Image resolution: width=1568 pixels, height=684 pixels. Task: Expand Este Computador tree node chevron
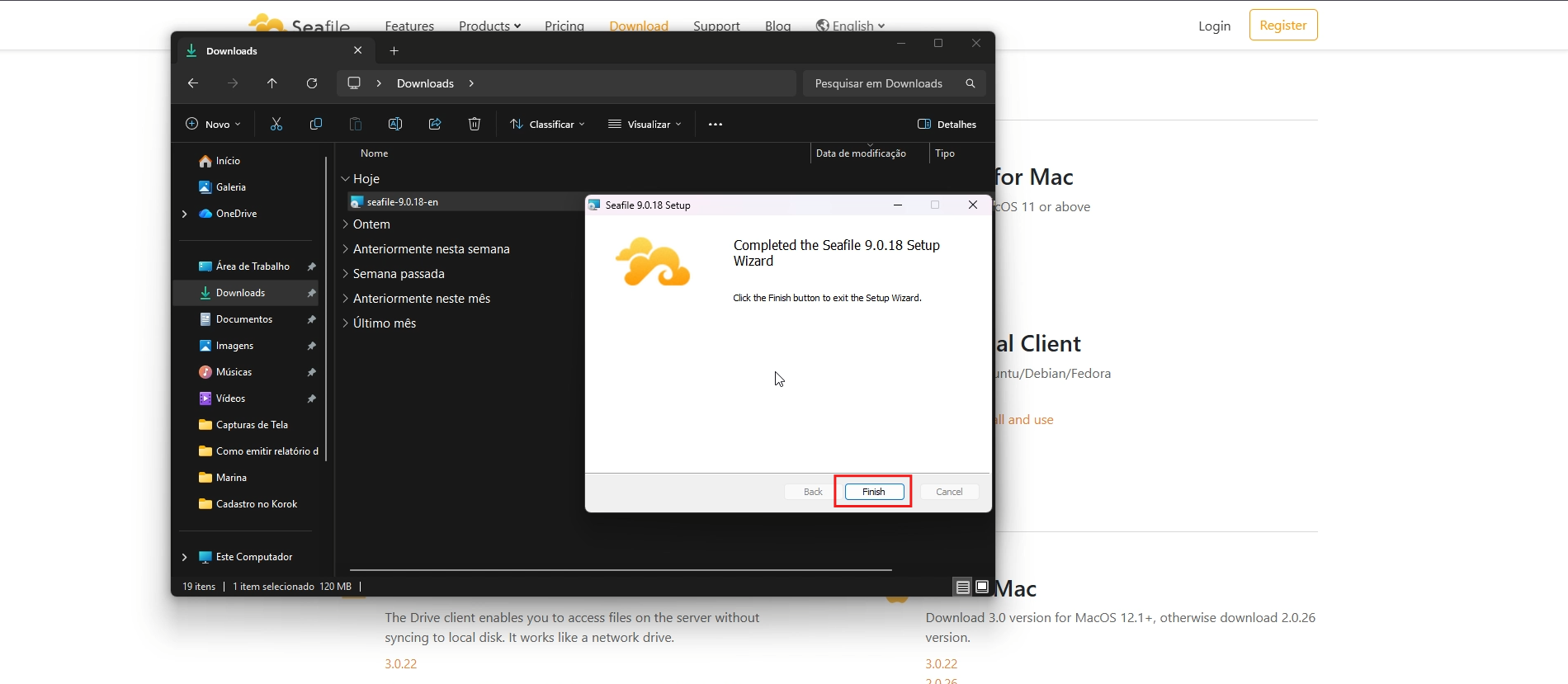185,557
